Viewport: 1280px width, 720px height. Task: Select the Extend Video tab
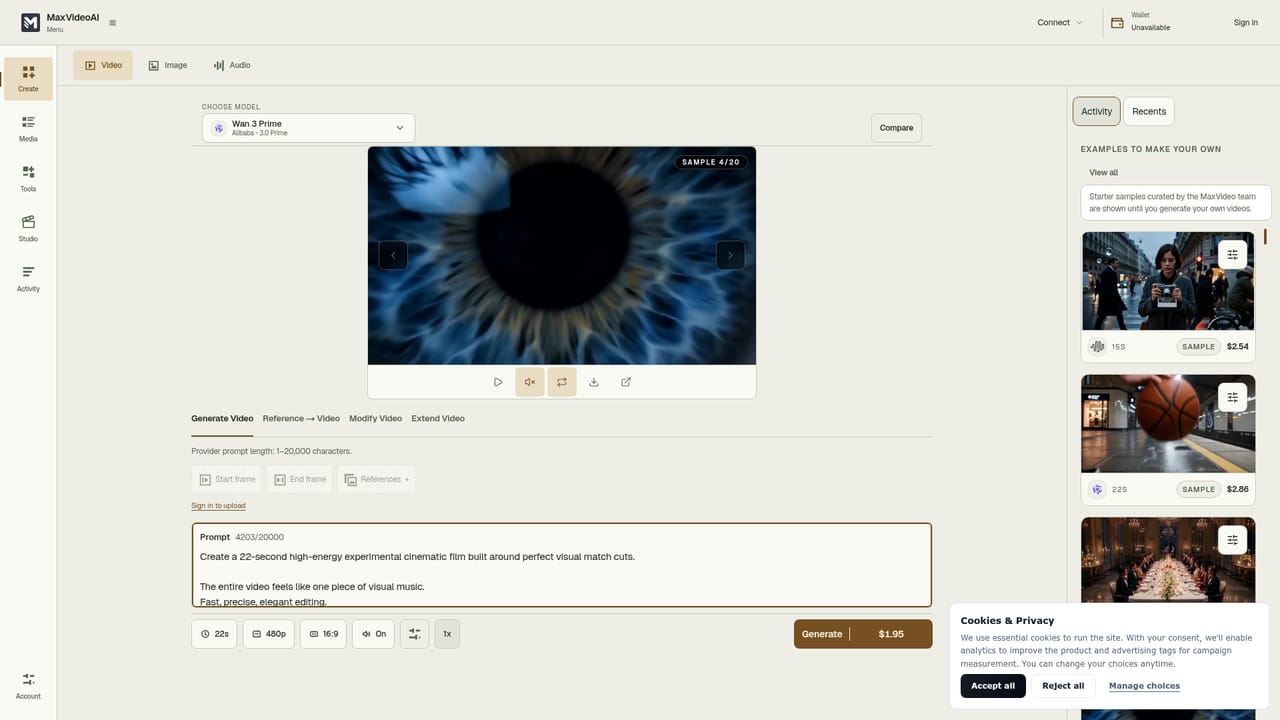pos(438,419)
